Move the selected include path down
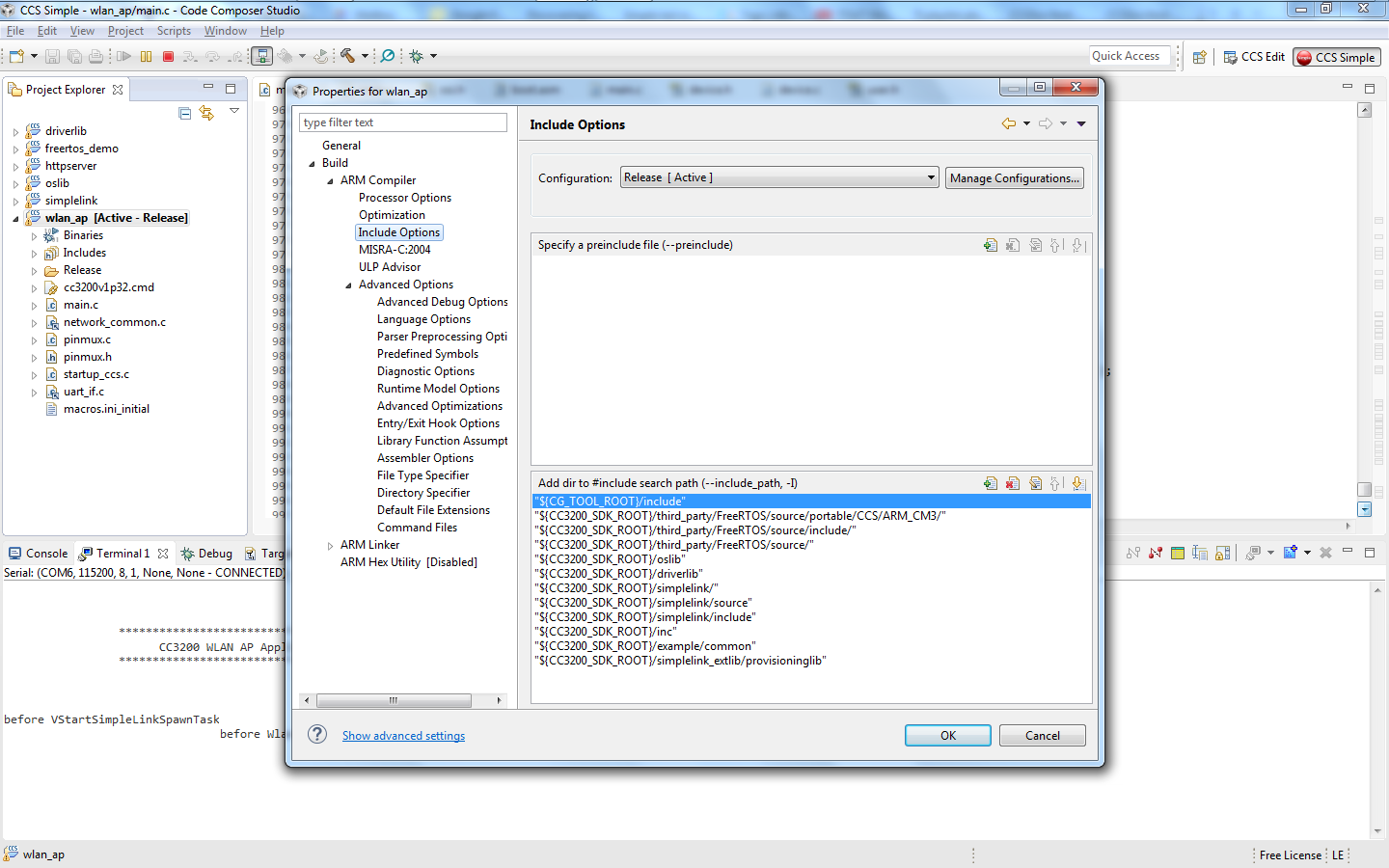Screen dimensions: 1389x868 pyautogui.click(x=1078, y=483)
